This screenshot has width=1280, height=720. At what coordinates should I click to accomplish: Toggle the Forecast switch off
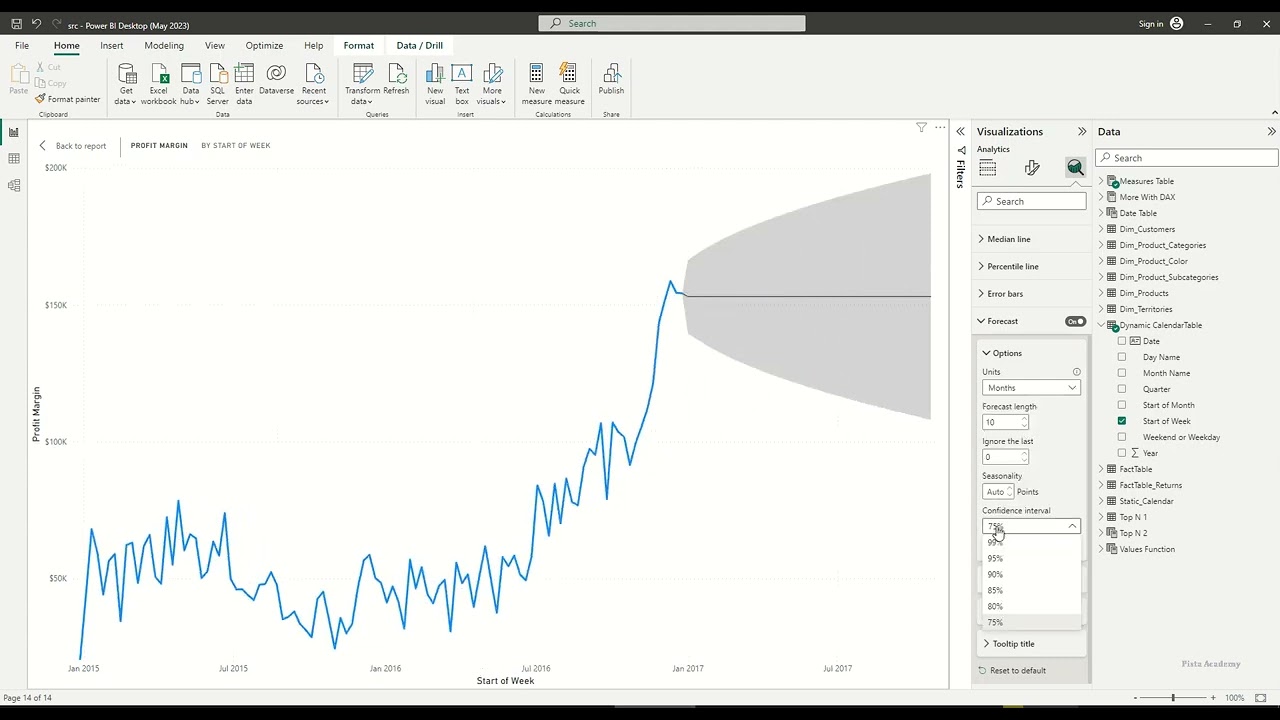(x=1075, y=321)
